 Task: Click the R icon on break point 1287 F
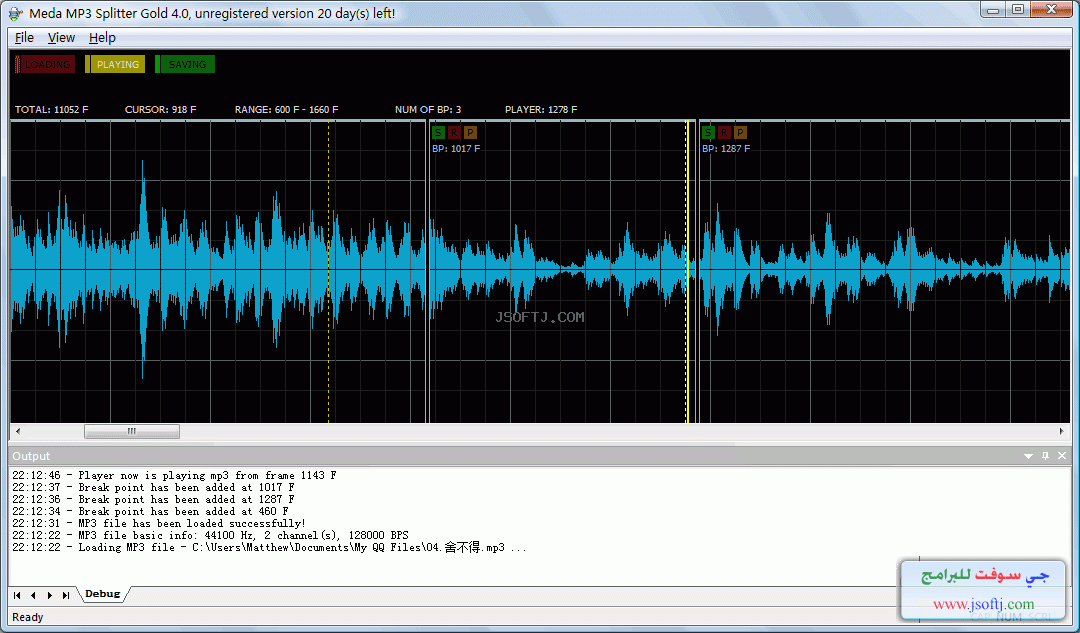pos(724,132)
